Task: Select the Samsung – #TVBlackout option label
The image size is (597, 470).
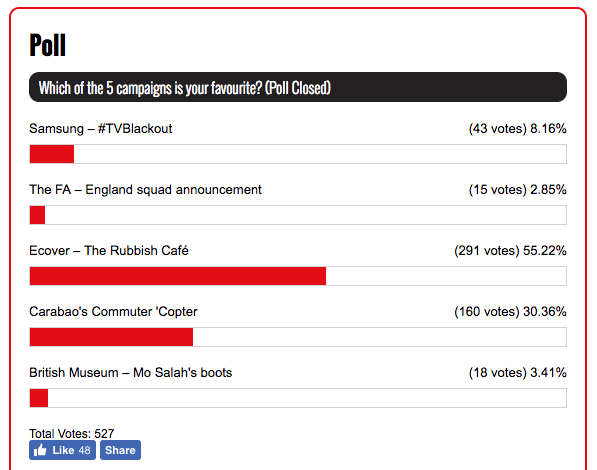Action: [101, 129]
